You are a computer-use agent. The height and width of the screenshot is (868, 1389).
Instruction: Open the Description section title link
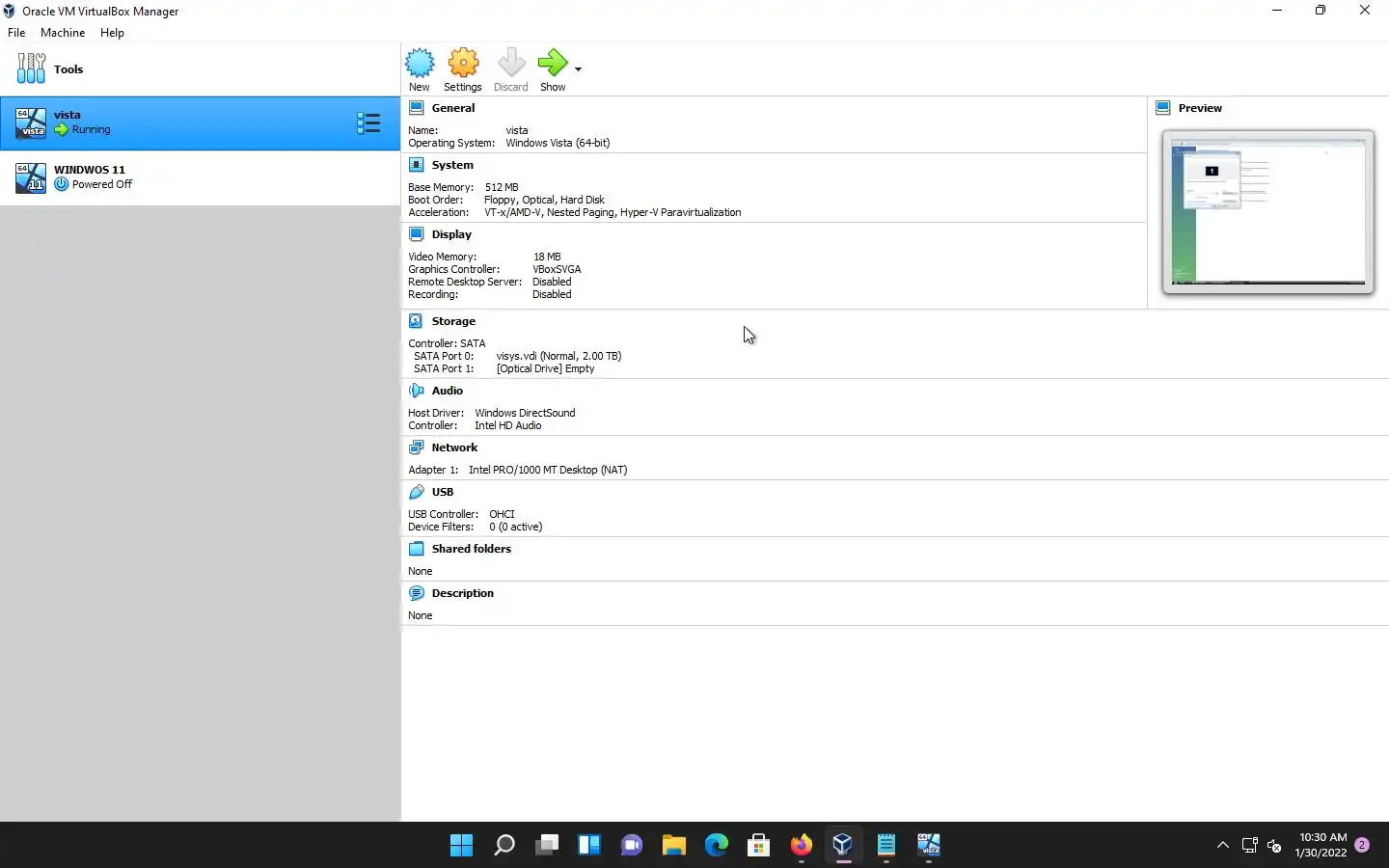click(463, 593)
